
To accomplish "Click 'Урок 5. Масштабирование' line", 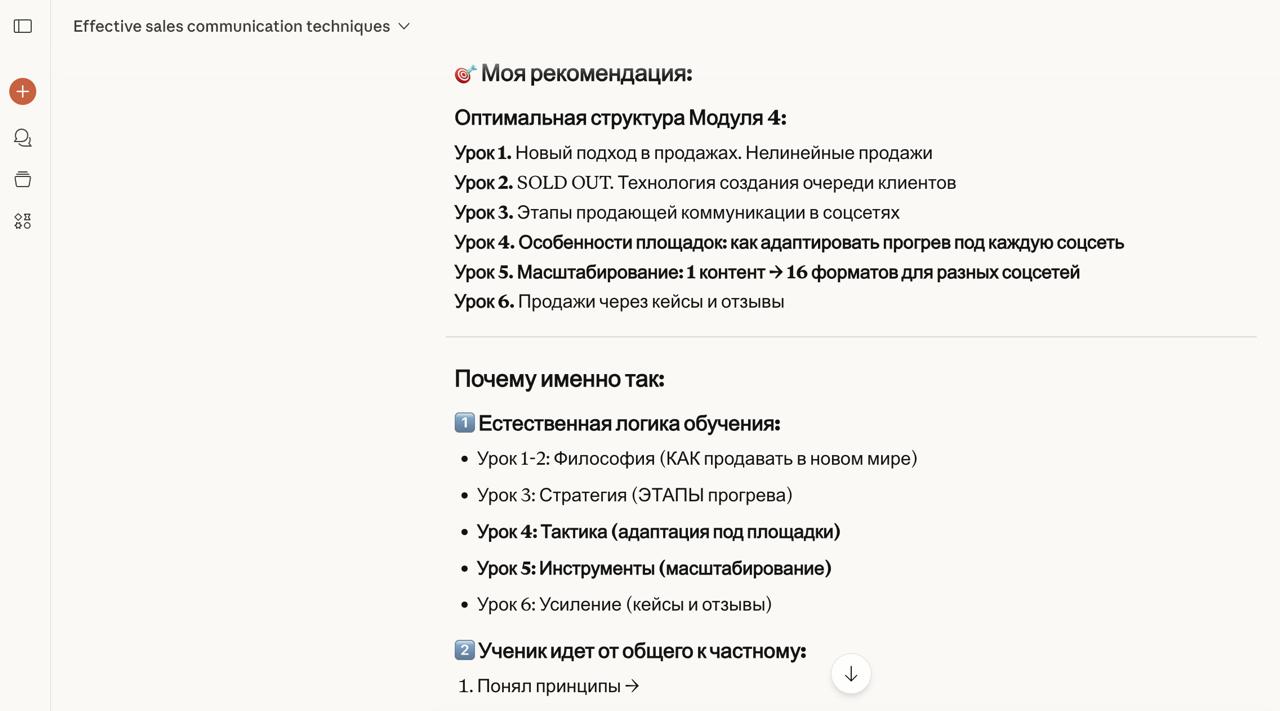I will 767,272.
